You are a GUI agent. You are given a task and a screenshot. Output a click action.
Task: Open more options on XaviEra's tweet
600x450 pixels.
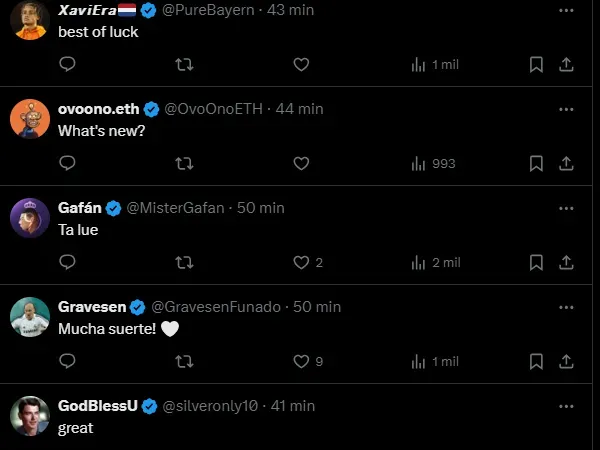point(566,10)
